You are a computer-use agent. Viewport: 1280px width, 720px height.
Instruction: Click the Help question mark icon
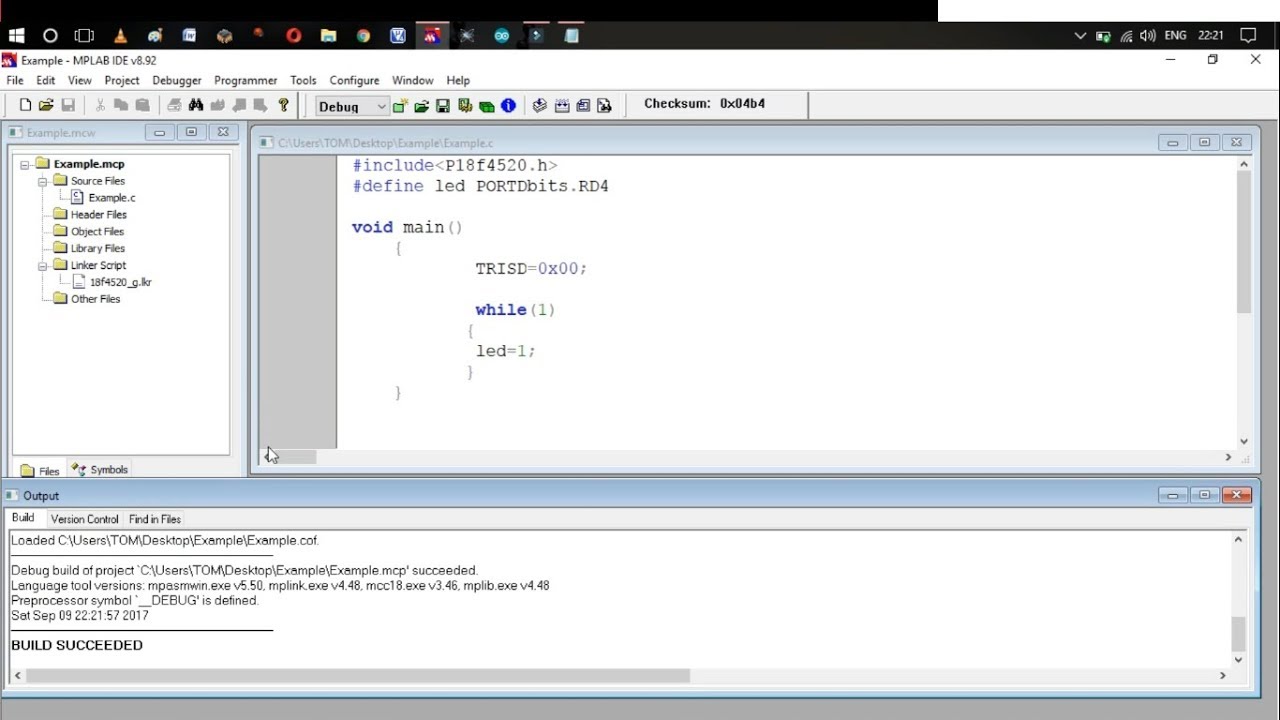point(283,105)
